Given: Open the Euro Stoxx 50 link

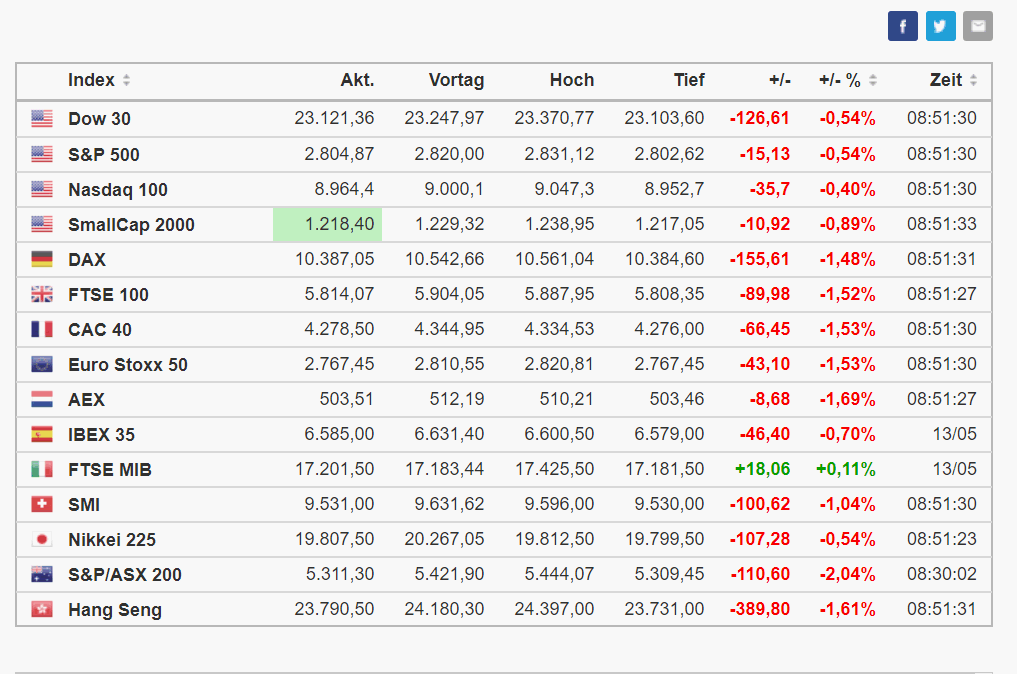Looking at the screenshot, I should [x=127, y=365].
